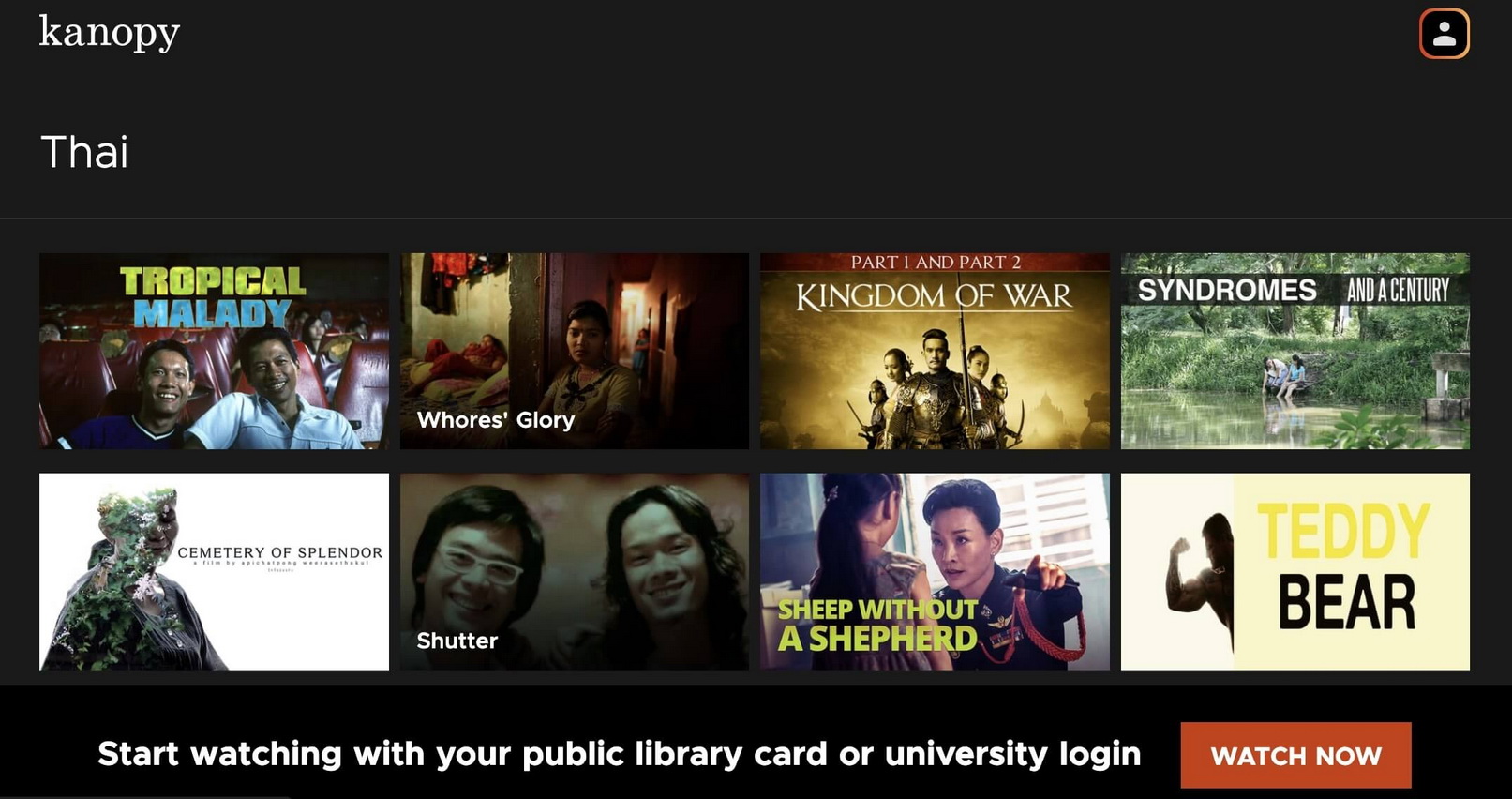
Task: Select the Thai category heading
Action: [84, 152]
